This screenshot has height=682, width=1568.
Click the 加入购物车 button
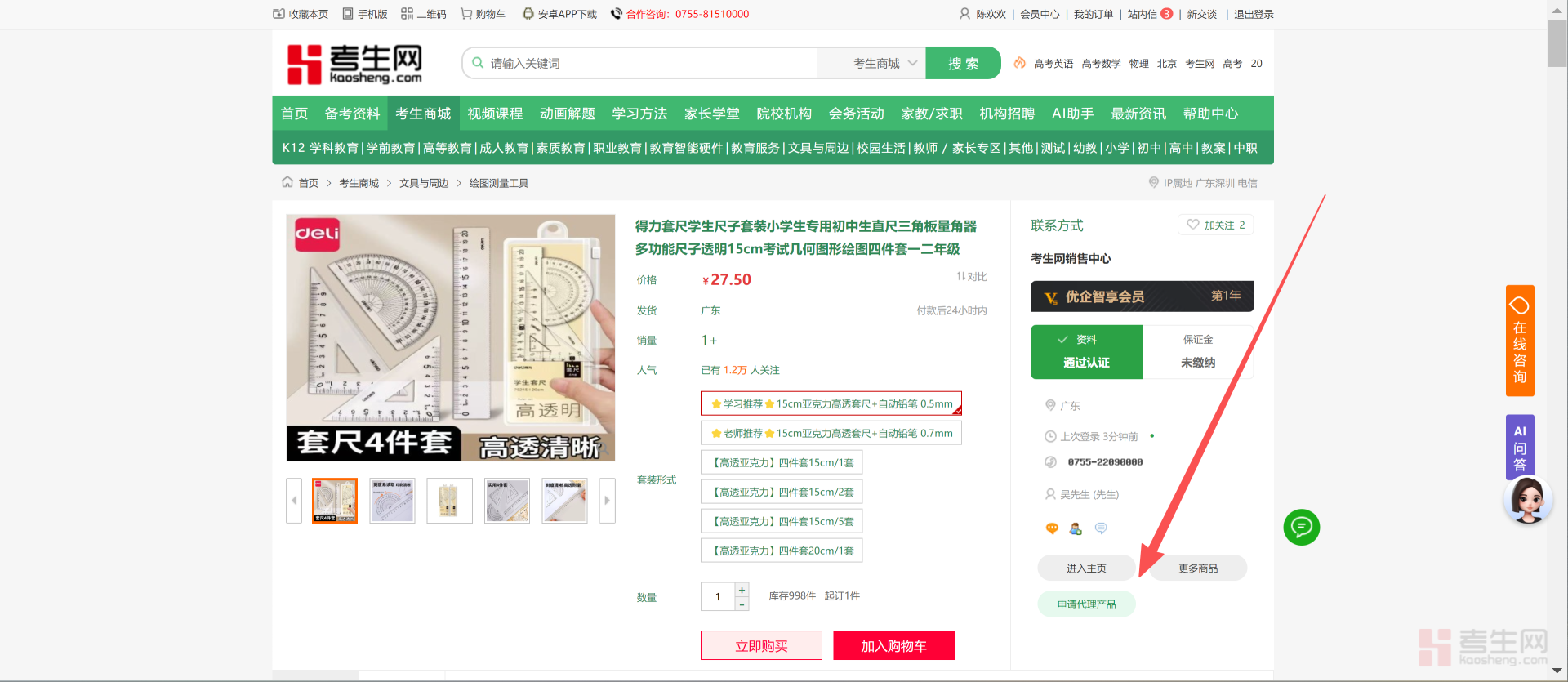click(x=893, y=645)
